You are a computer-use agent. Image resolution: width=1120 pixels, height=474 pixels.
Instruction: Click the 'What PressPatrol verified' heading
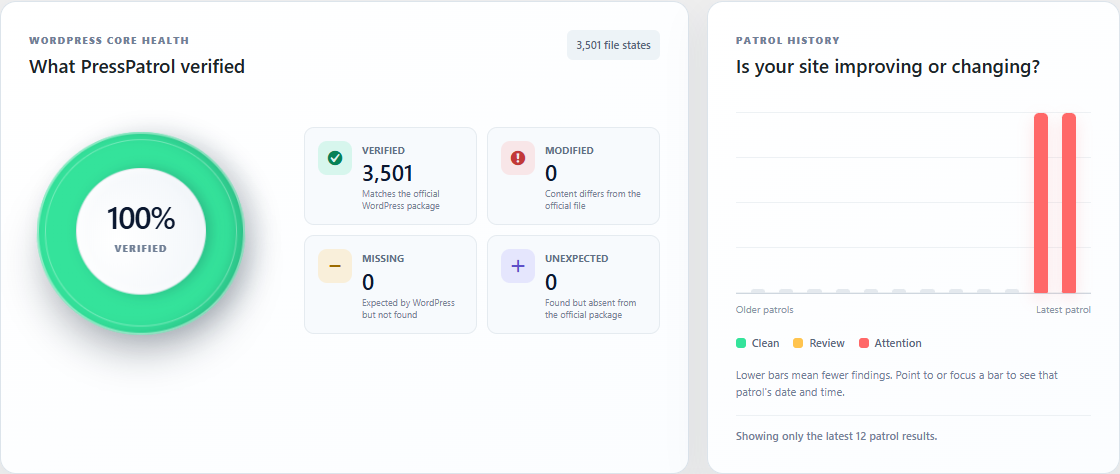click(137, 66)
